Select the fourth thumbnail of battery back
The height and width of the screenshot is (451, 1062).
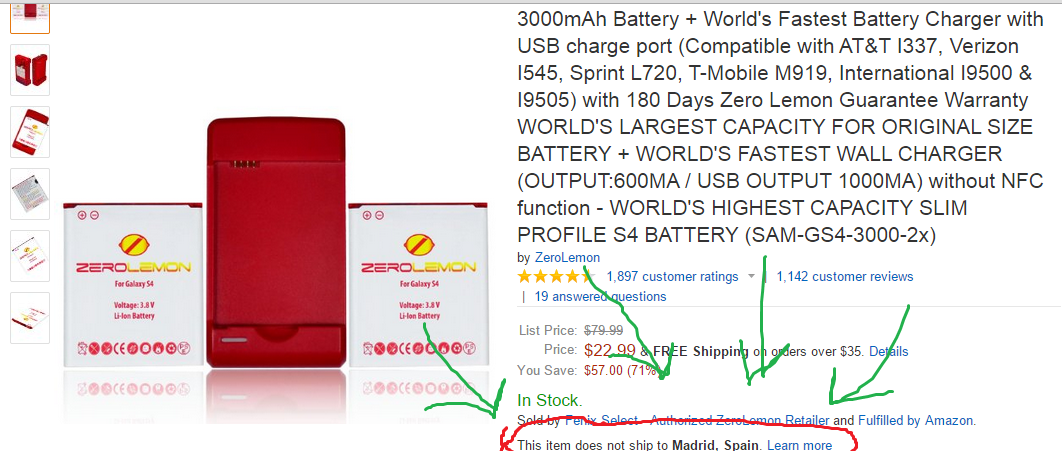point(30,194)
